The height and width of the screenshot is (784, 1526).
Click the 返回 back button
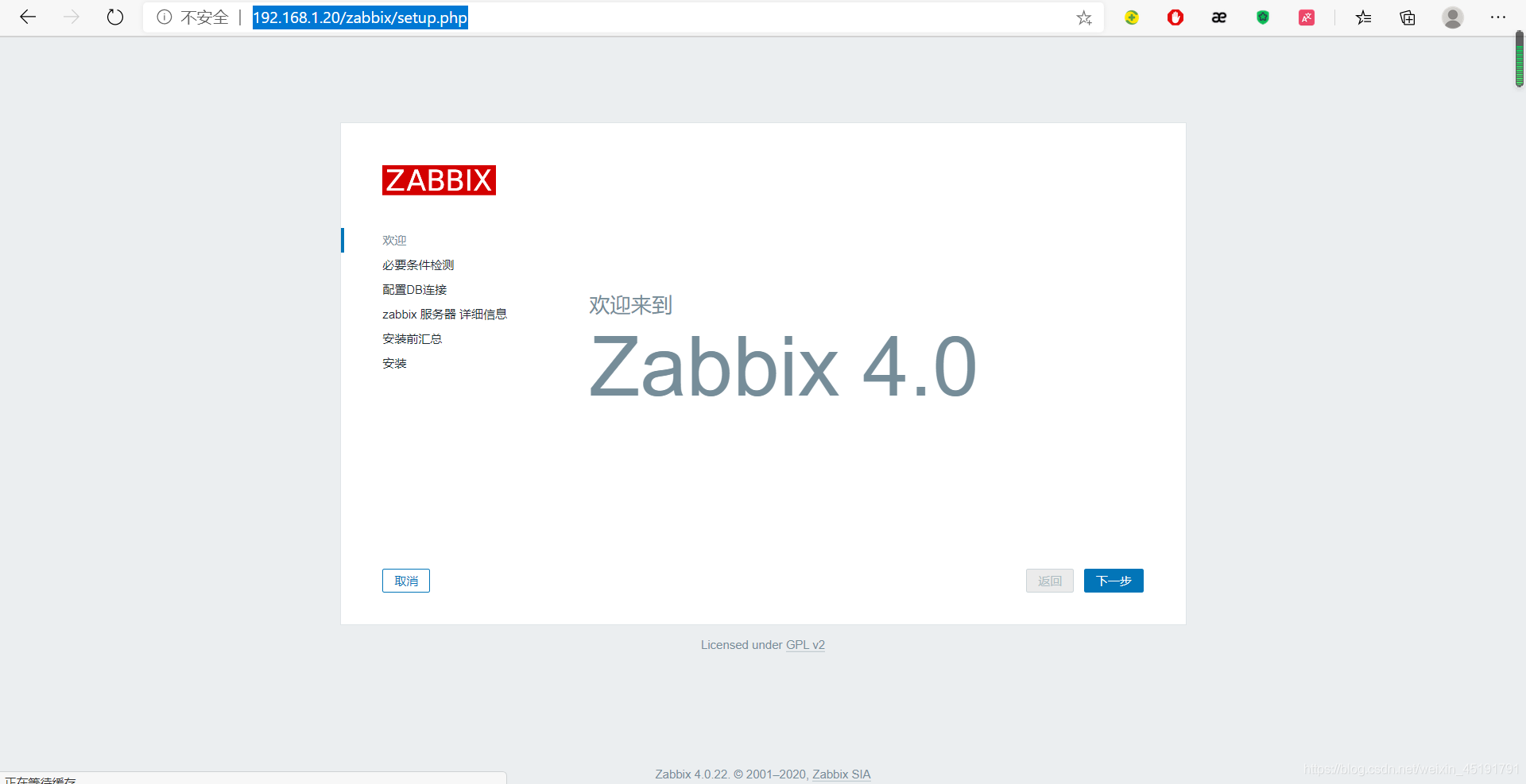coord(1050,581)
